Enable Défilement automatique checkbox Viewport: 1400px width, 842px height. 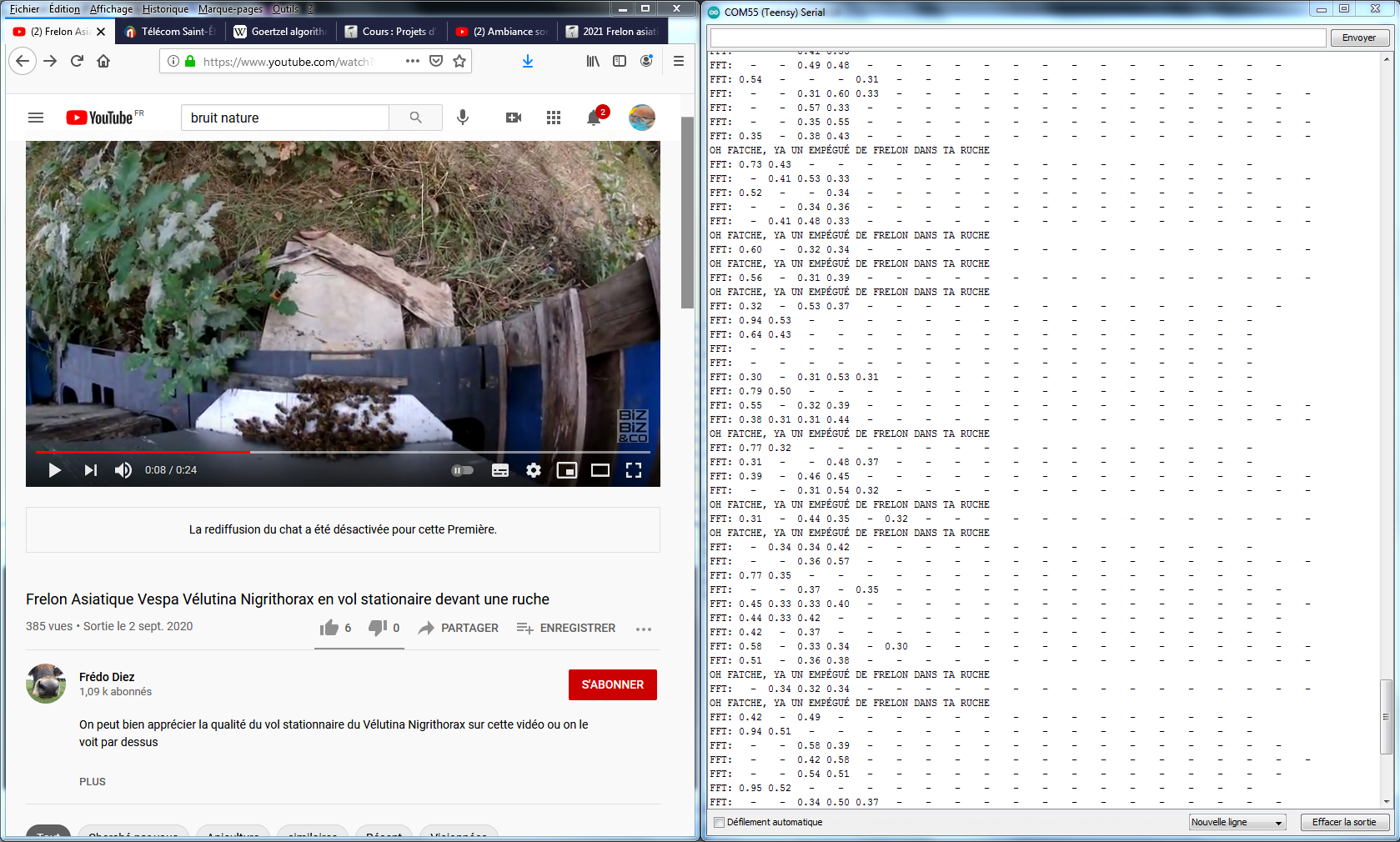coord(719,822)
